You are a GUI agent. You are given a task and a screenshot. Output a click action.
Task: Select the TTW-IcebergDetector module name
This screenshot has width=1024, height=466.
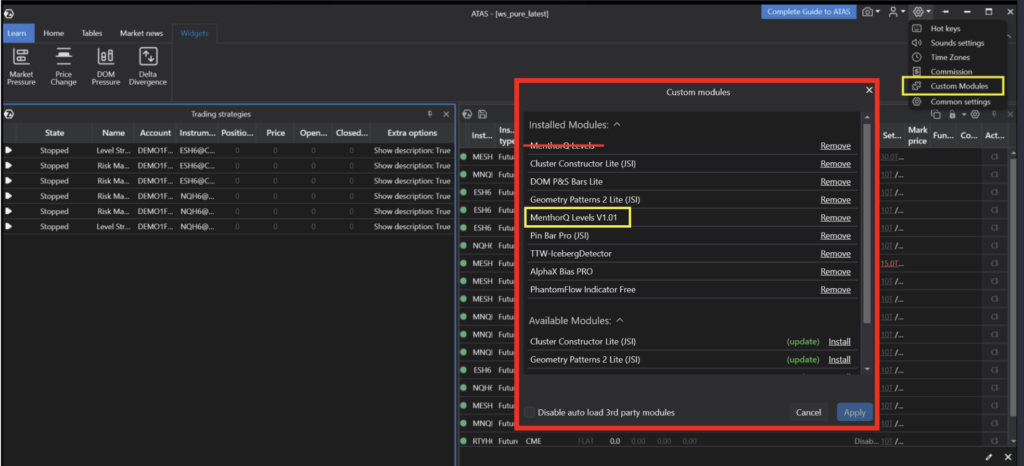pyautogui.click(x=571, y=254)
